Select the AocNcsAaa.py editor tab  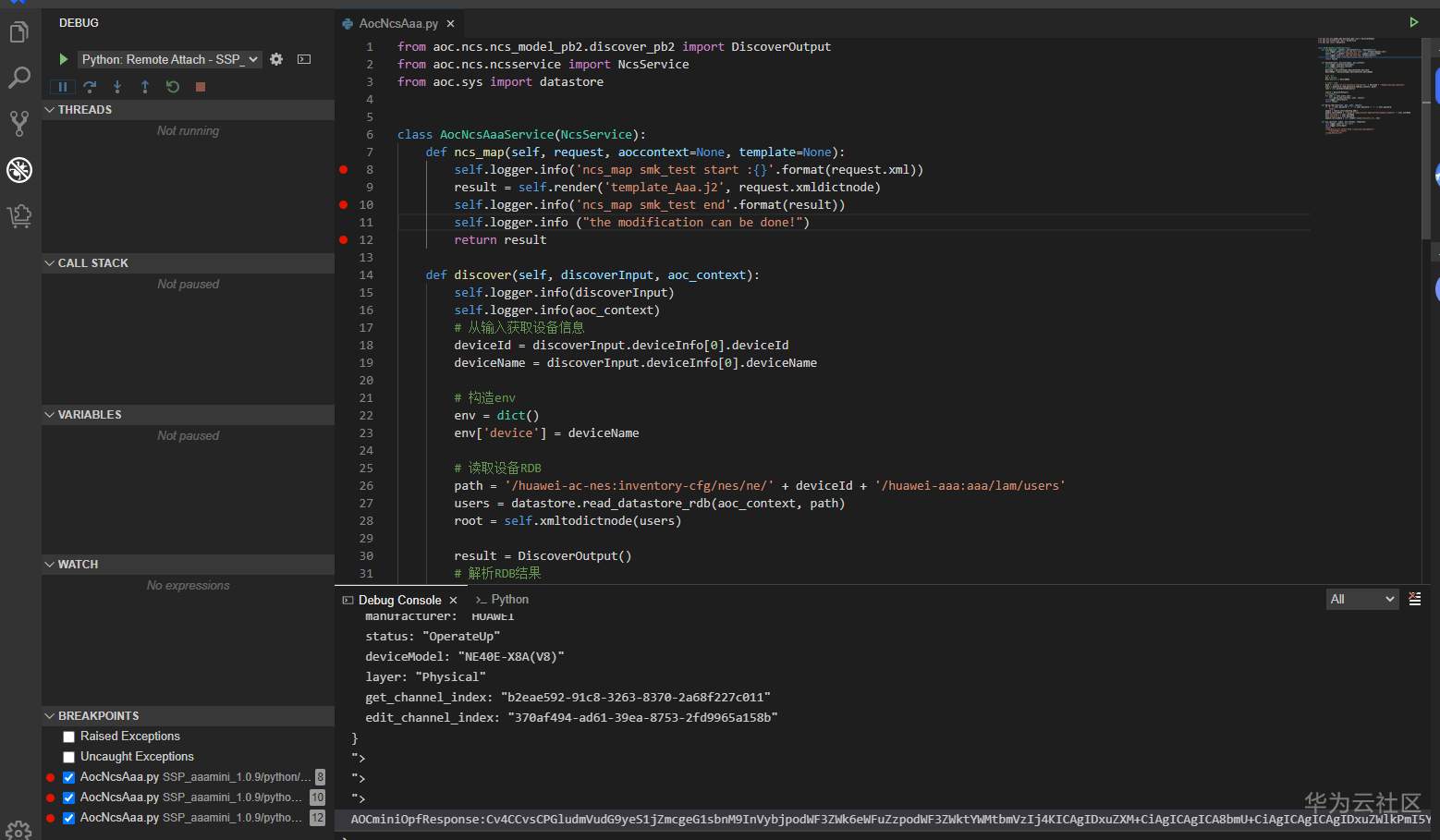pos(397,23)
